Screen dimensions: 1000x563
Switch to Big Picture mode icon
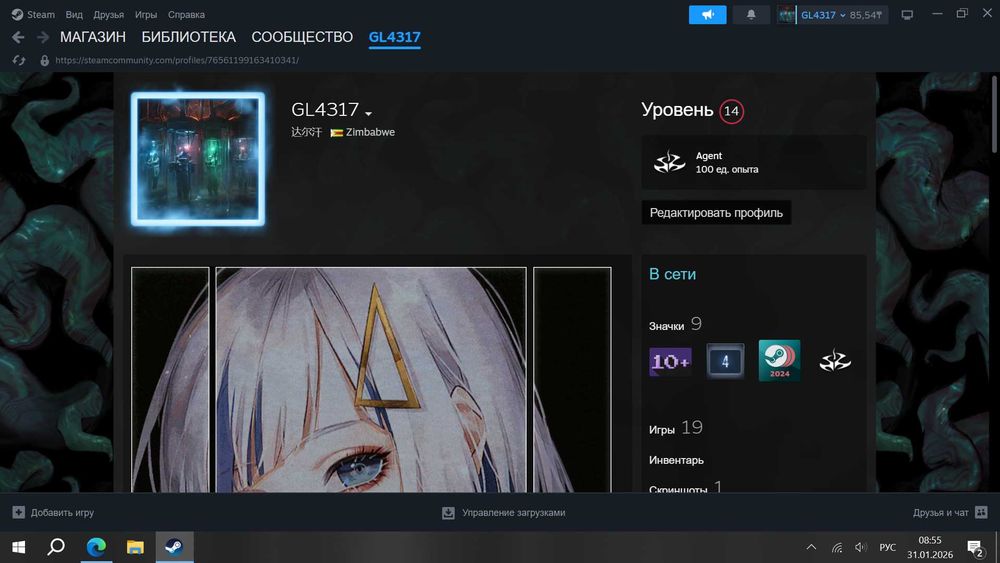coord(907,15)
